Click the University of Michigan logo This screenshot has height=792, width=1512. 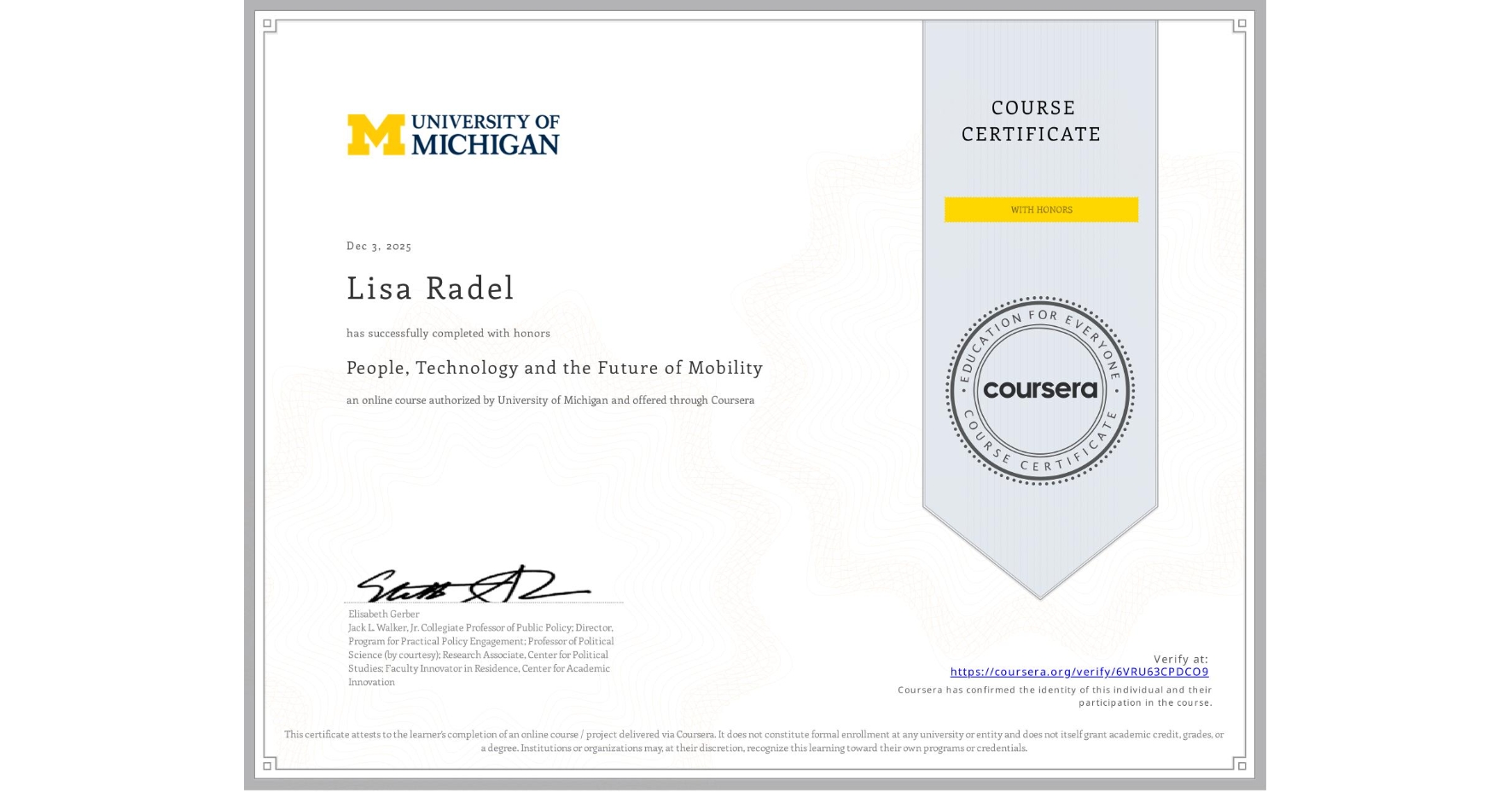pyautogui.click(x=453, y=135)
